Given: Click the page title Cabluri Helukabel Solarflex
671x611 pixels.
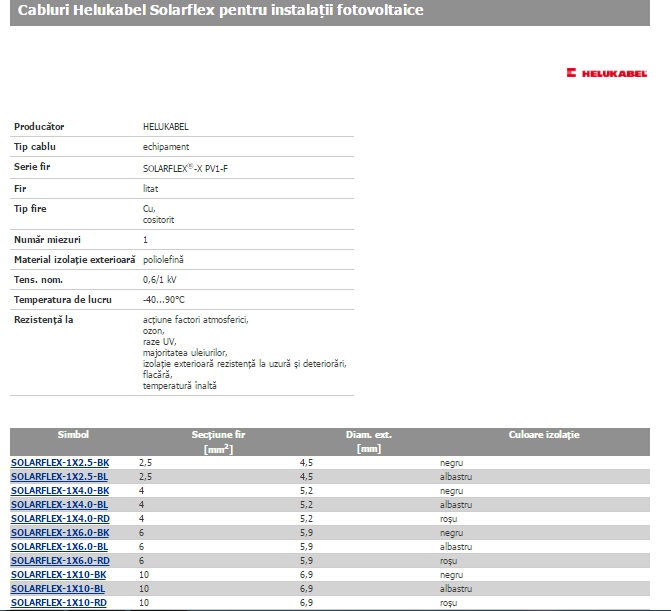Looking at the screenshot, I should click(220, 10).
